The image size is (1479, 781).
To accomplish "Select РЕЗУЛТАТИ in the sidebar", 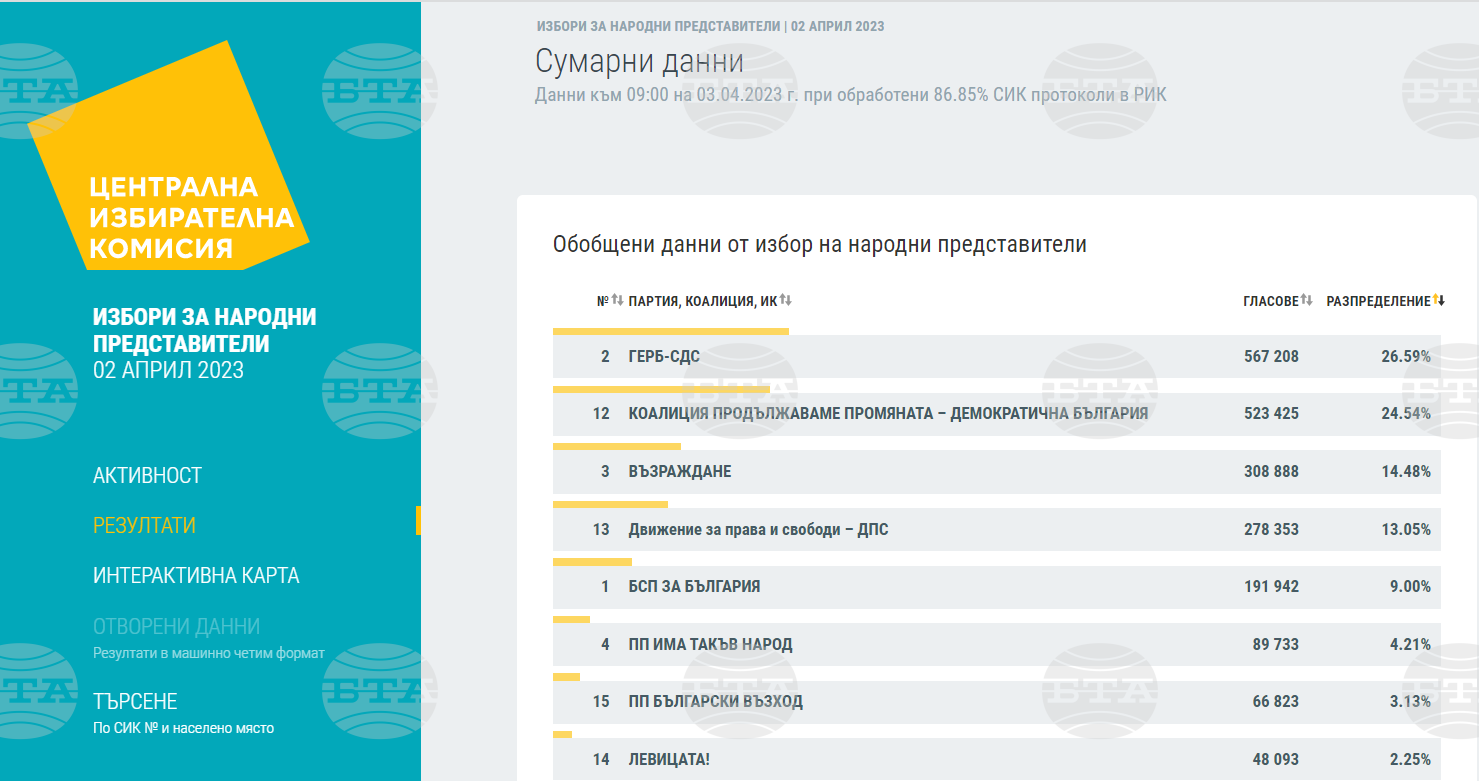I will click(x=144, y=526).
